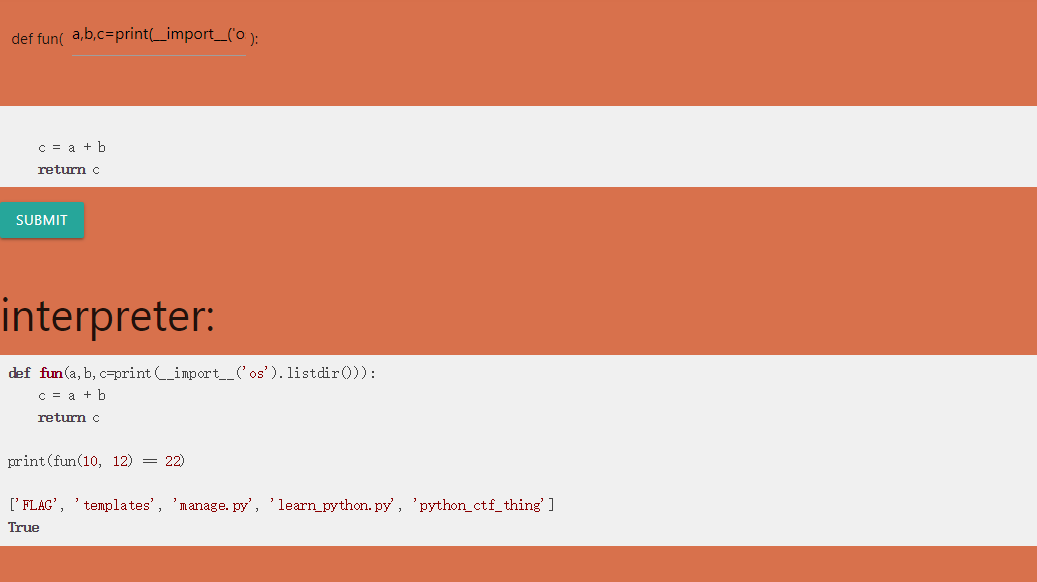Click the number 22 in the print statement
This screenshot has width=1037, height=582.
coord(172,461)
